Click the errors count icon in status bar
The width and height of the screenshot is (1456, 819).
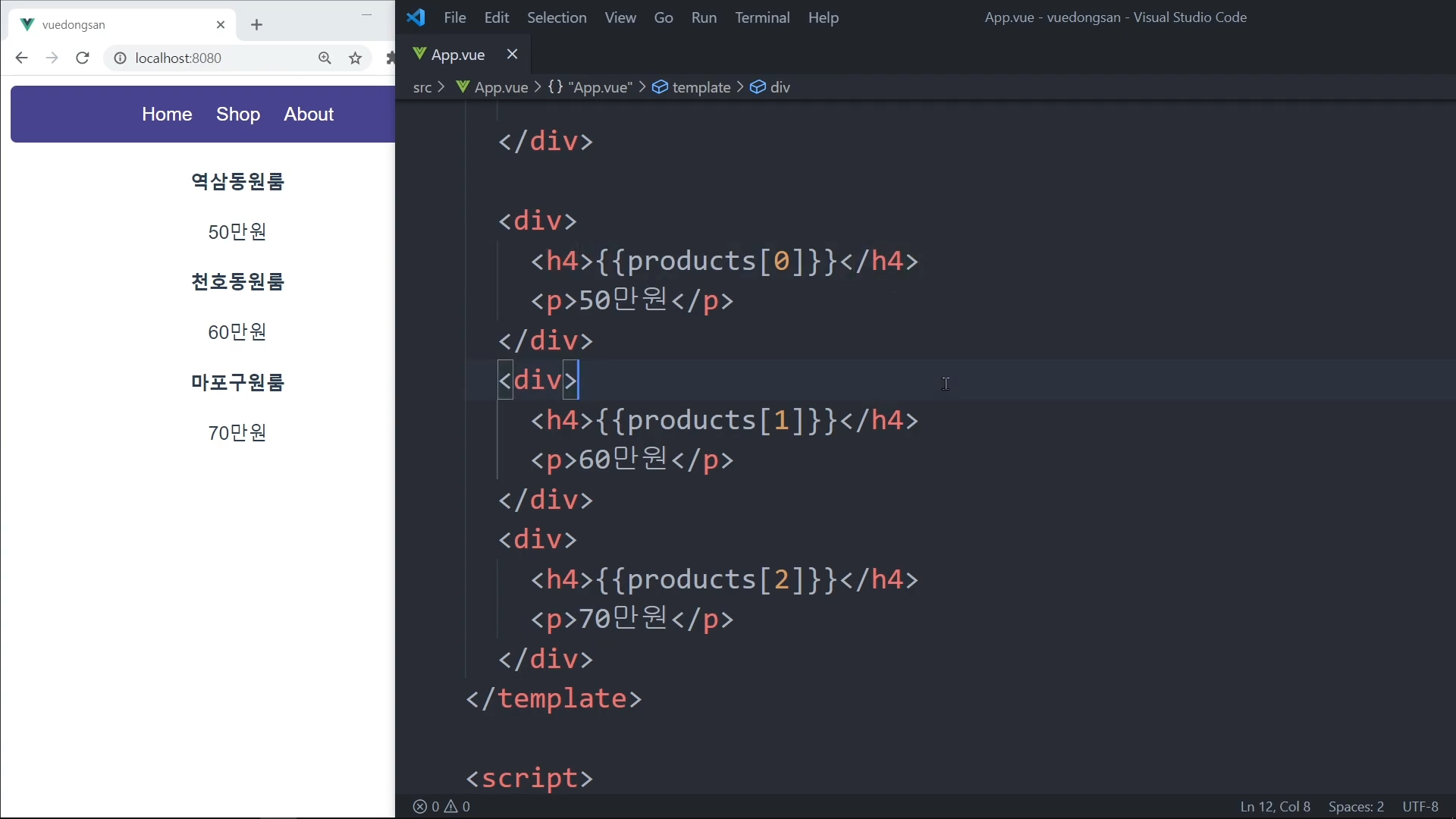click(421, 807)
